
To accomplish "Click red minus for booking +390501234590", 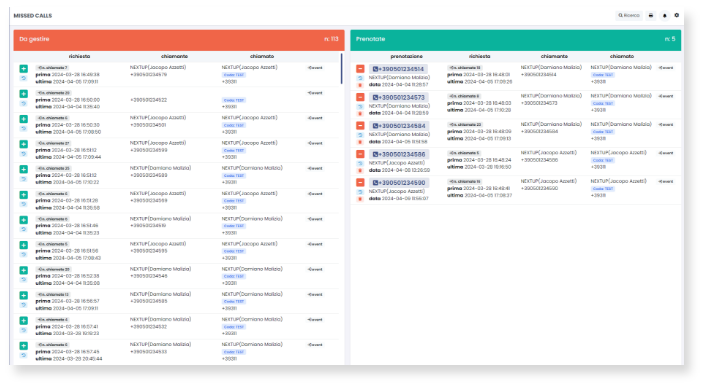I will tap(360, 183).
